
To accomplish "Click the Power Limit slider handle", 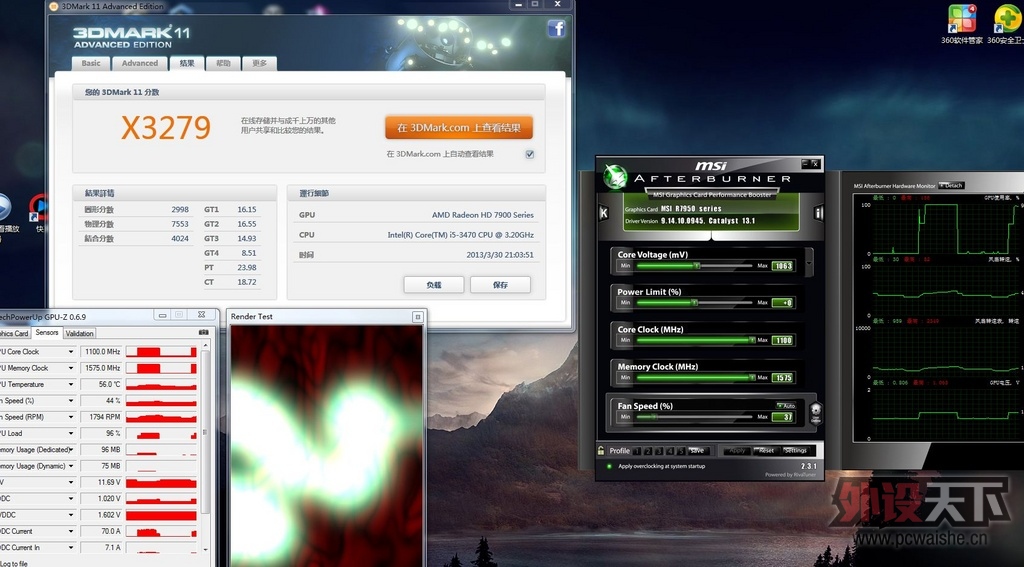I will coord(694,303).
